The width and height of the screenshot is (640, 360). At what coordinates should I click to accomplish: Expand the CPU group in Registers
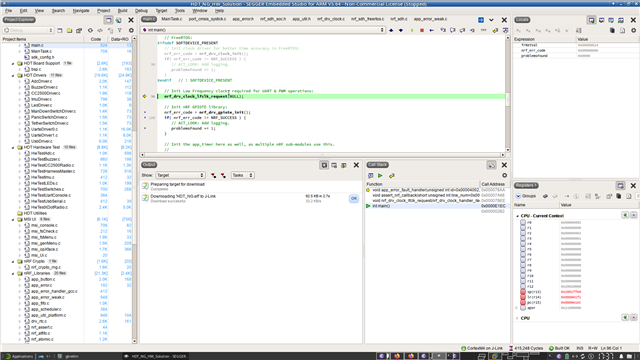[x=517, y=318]
